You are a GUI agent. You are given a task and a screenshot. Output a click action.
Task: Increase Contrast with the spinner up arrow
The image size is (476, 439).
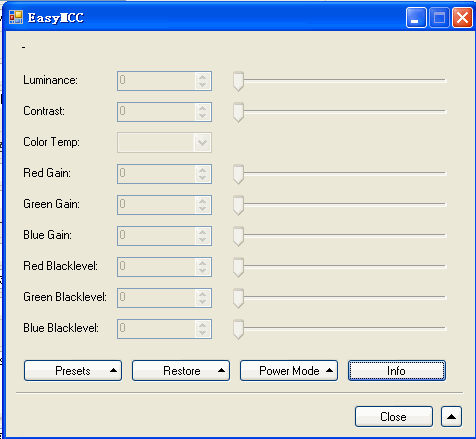[202, 108]
